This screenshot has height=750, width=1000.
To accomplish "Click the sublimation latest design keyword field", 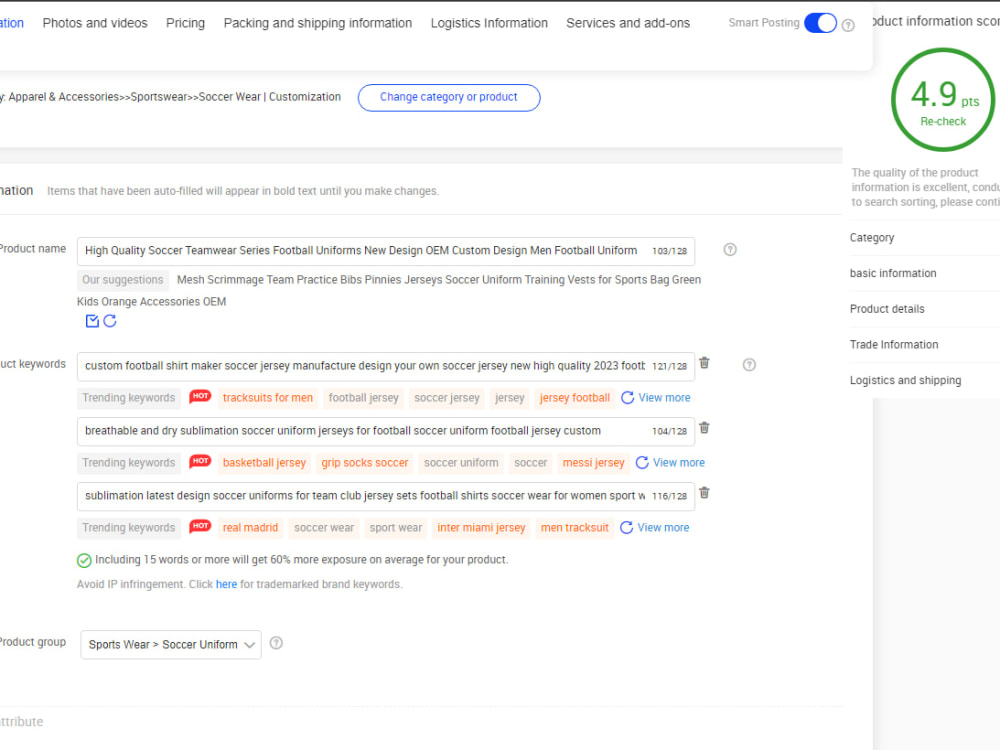I will (386, 497).
